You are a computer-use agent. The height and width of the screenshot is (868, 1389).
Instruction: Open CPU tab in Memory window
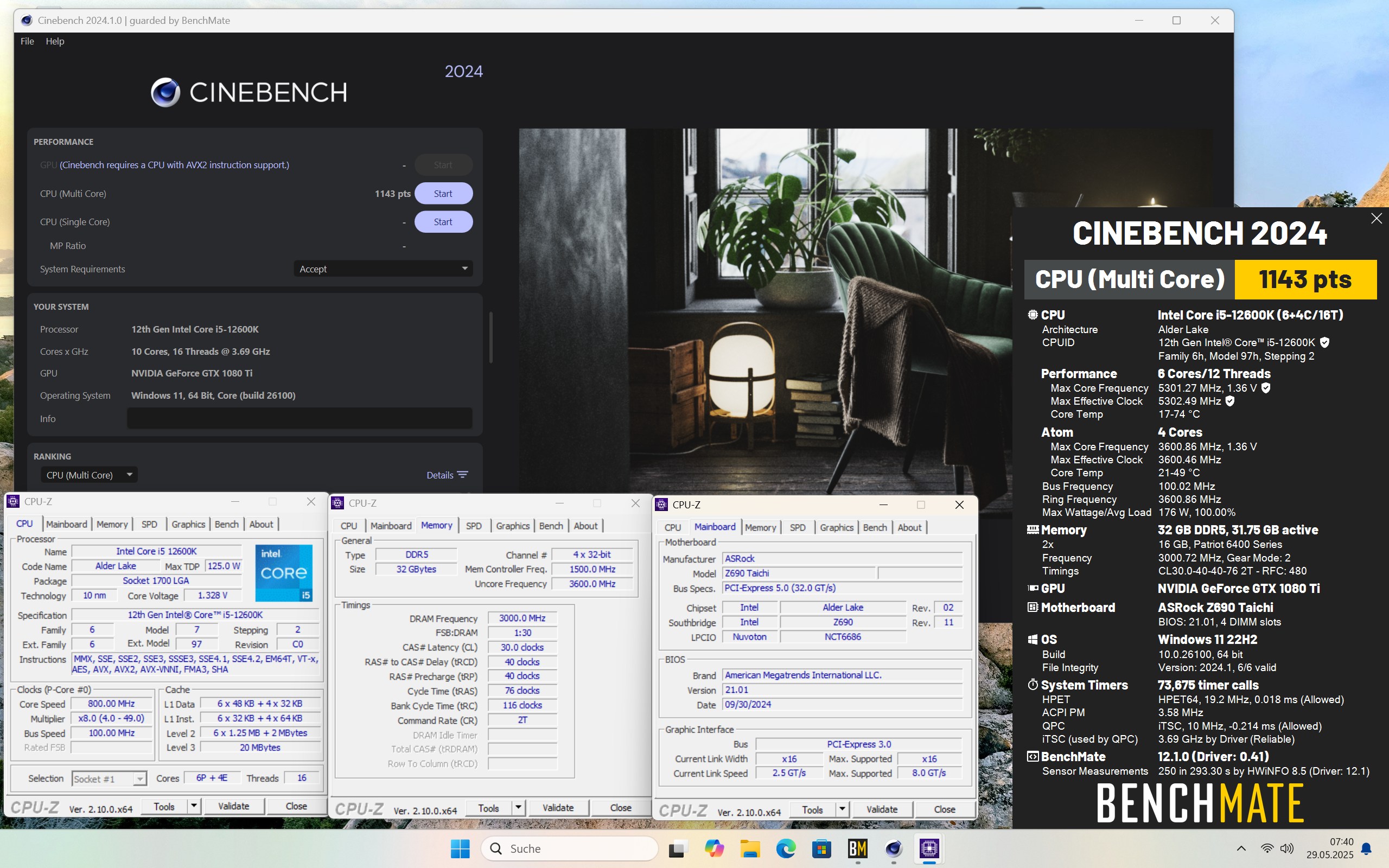(x=349, y=526)
